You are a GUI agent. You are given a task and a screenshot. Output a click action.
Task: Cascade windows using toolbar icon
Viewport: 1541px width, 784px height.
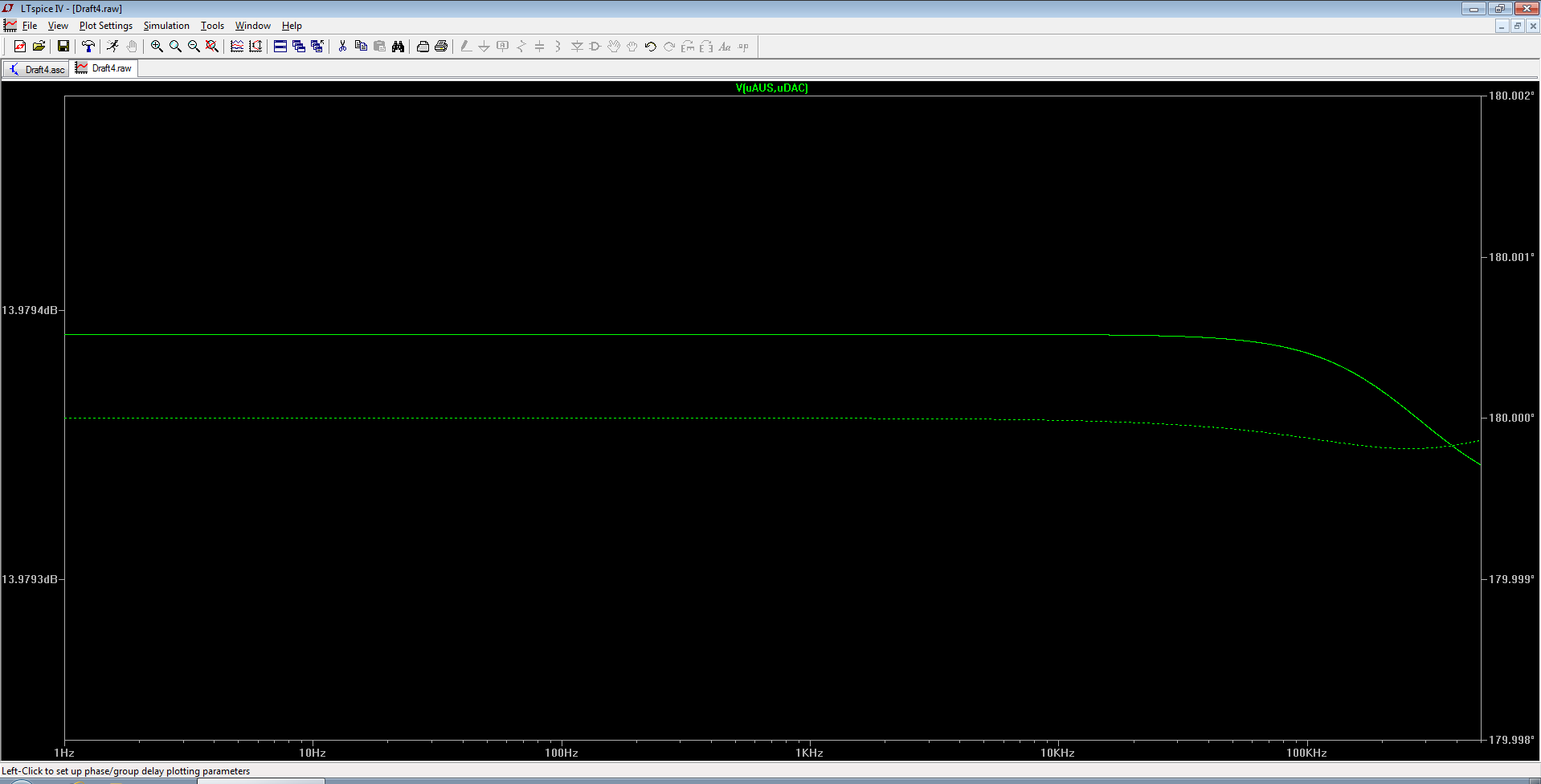pyautogui.click(x=299, y=47)
